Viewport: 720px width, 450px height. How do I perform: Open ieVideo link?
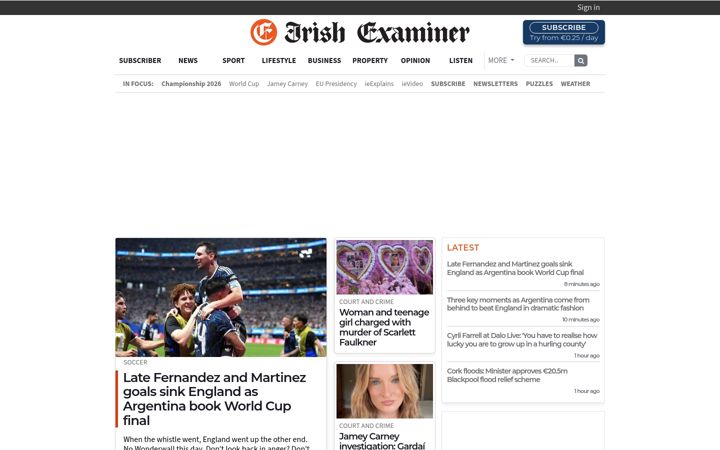[x=412, y=84]
